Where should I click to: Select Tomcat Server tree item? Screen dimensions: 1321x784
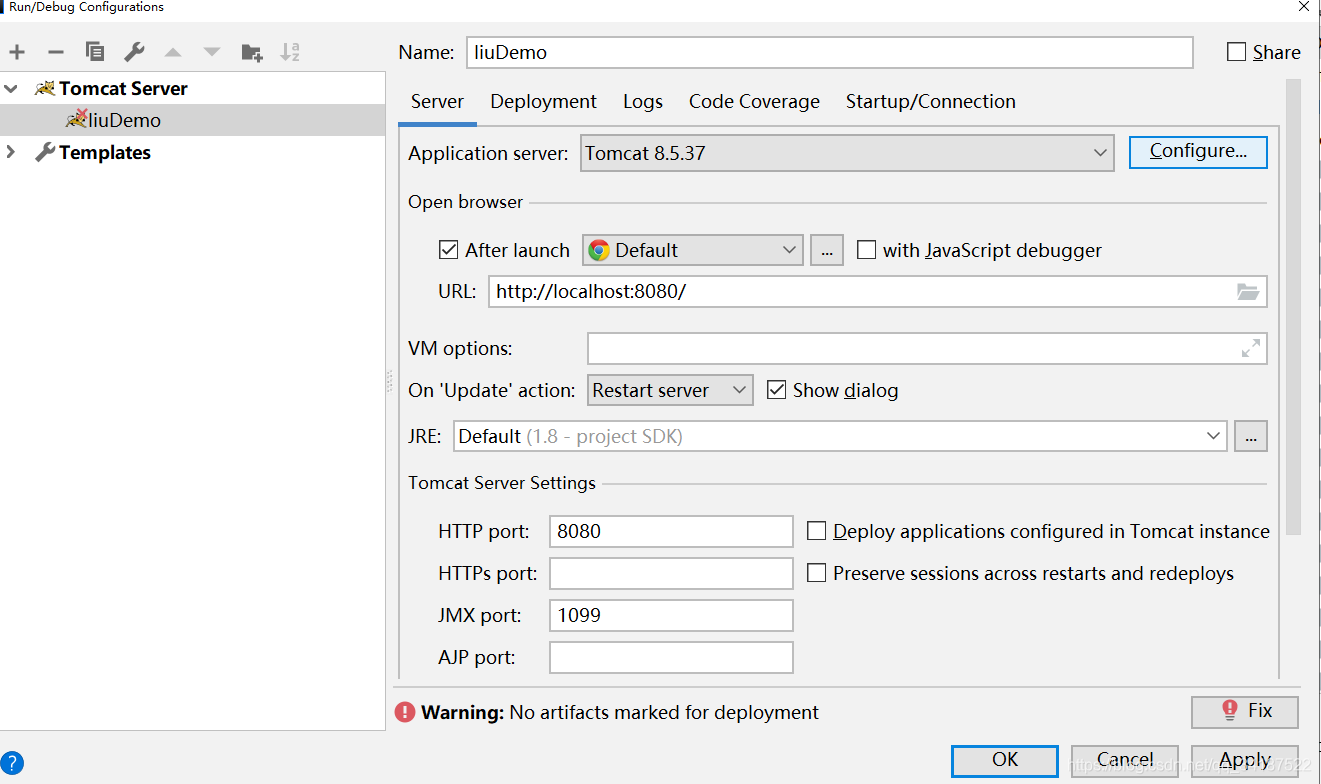[x=192, y=88]
